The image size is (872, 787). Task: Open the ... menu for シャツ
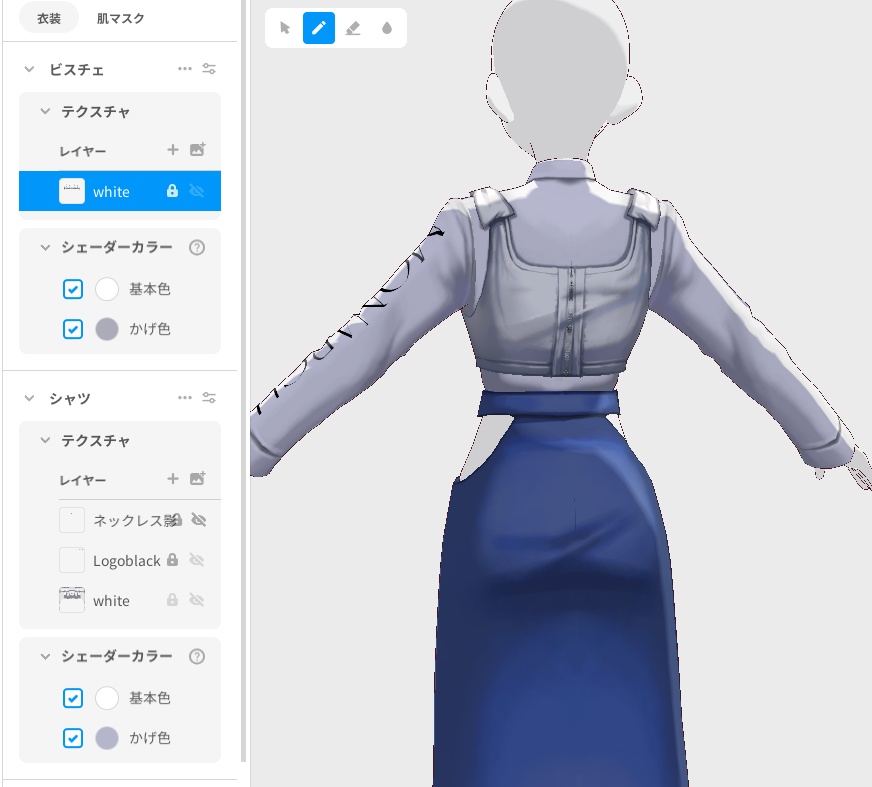185,397
